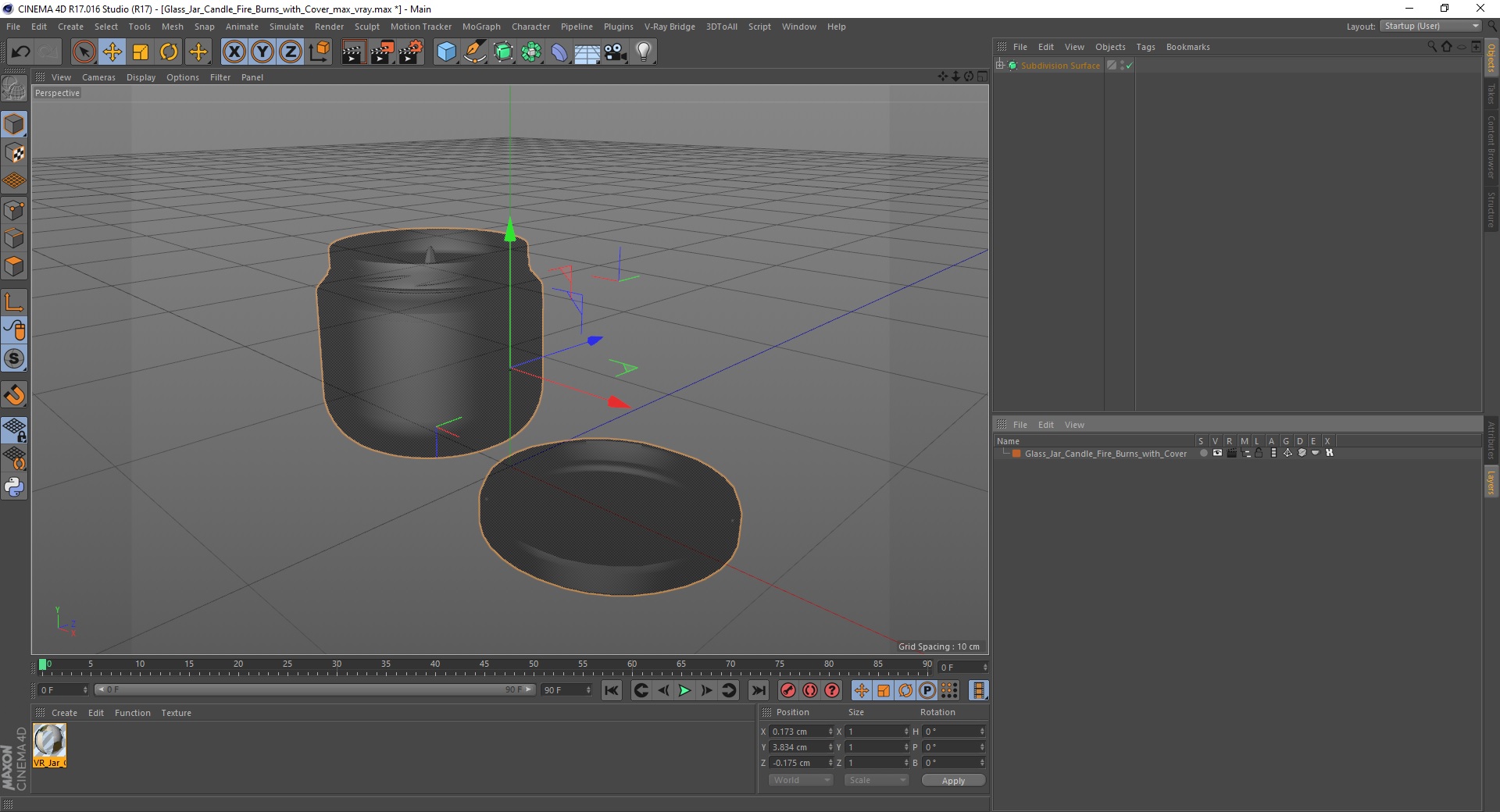Open World coordinate dropdown

pyautogui.click(x=801, y=780)
